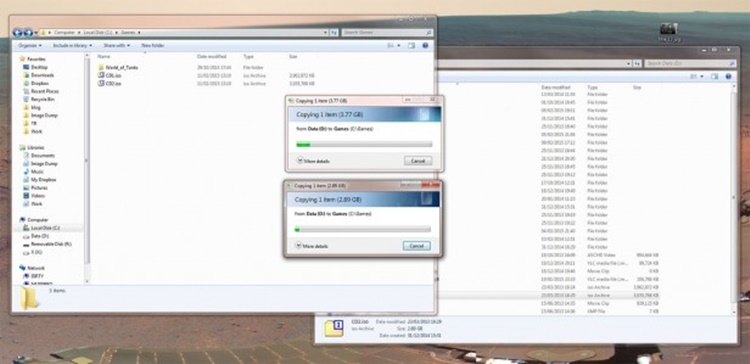
Task: Select the AVCHD Video row in Data (D:)
Action: [x=550, y=255]
